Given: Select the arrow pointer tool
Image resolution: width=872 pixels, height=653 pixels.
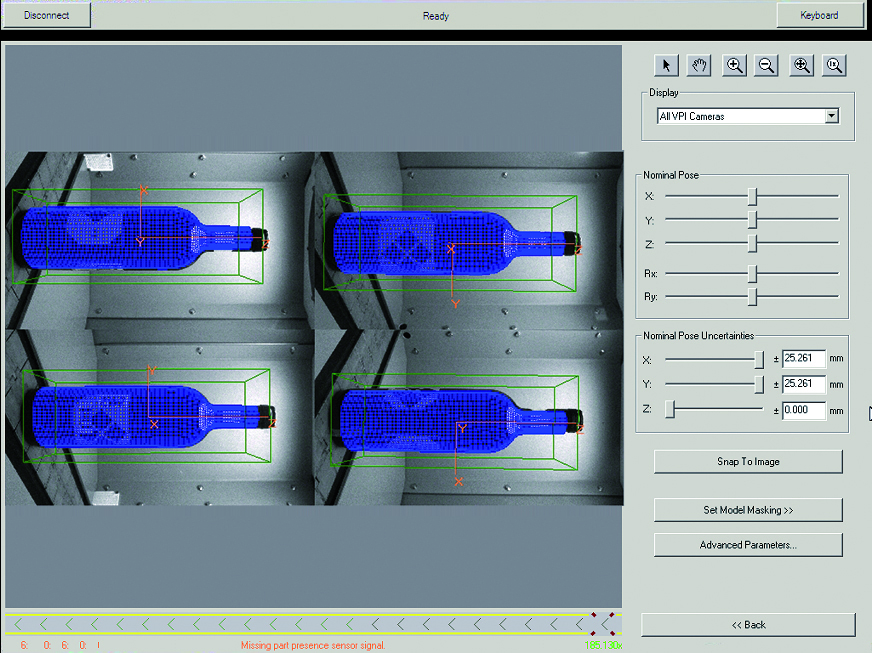Looking at the screenshot, I should click(665, 64).
